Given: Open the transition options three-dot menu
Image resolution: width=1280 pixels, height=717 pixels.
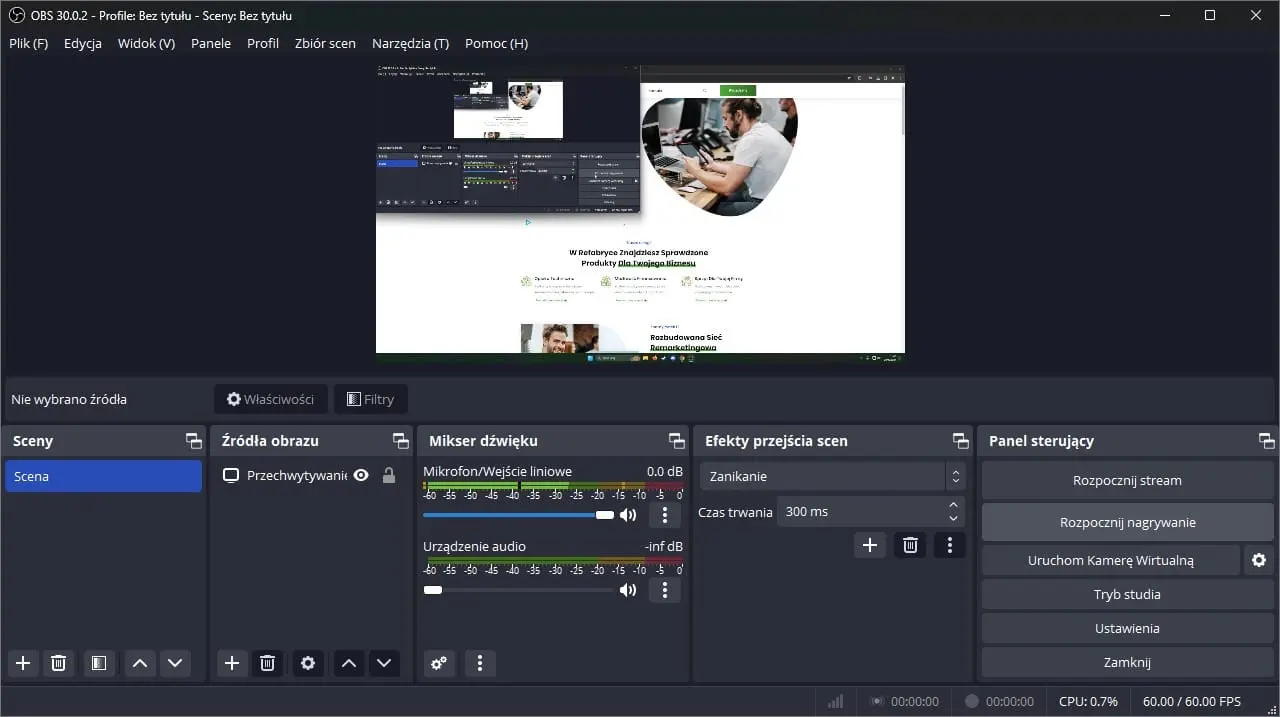Looking at the screenshot, I should (x=949, y=544).
